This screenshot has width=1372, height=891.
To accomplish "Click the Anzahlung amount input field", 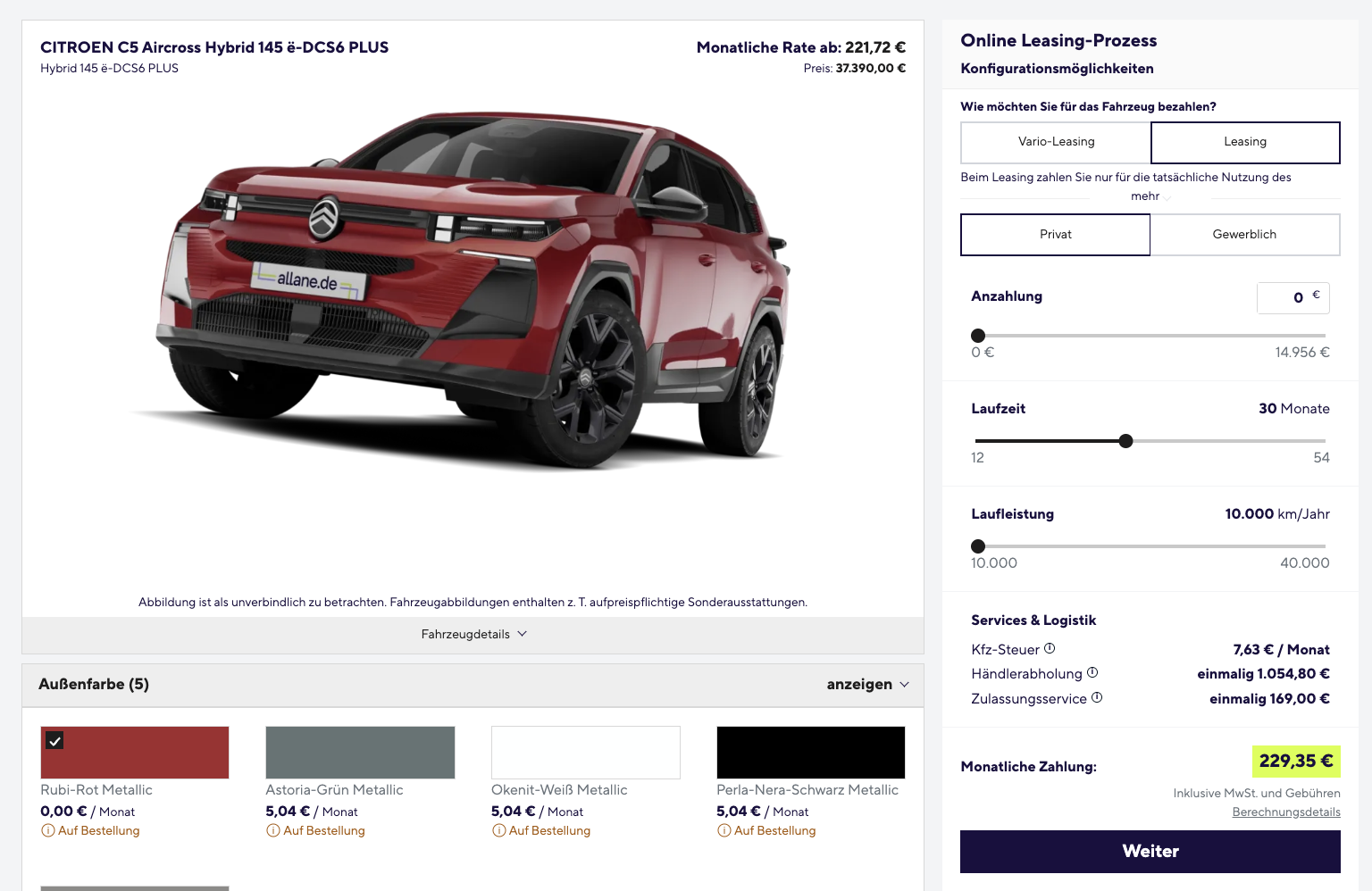I will point(1293,297).
